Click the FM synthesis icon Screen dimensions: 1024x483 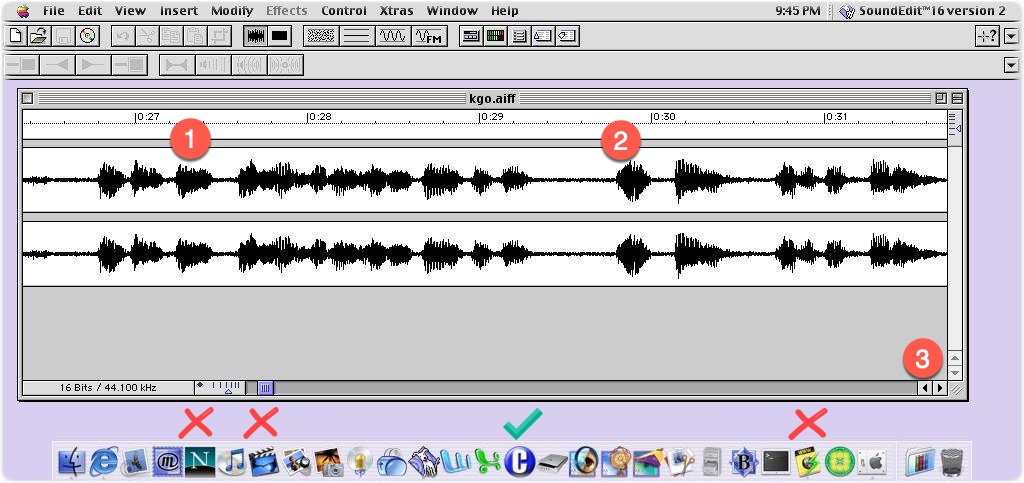tap(429, 36)
